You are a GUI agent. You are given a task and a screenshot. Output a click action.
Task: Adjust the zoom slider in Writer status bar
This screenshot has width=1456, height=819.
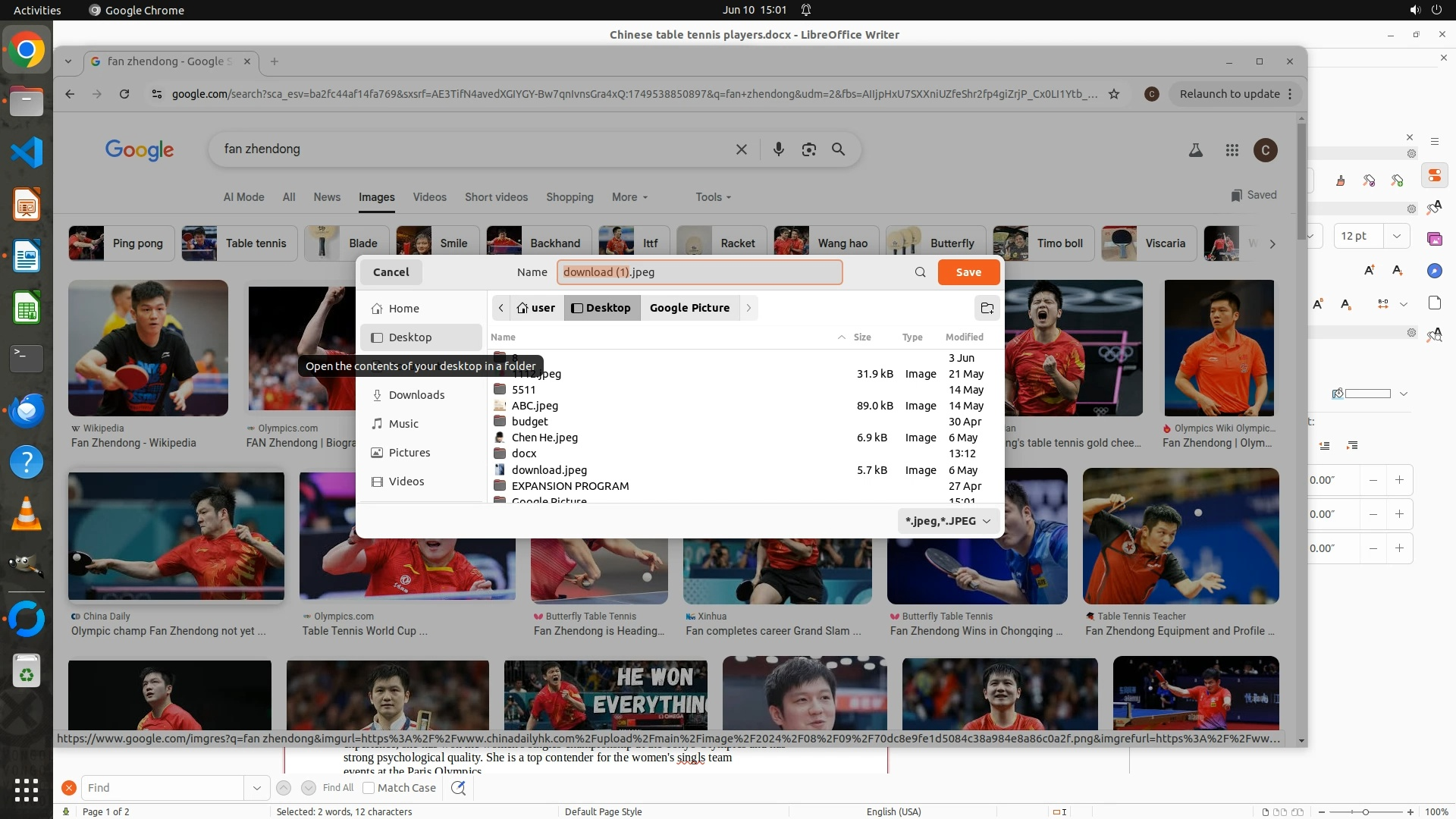[x=1365, y=811]
